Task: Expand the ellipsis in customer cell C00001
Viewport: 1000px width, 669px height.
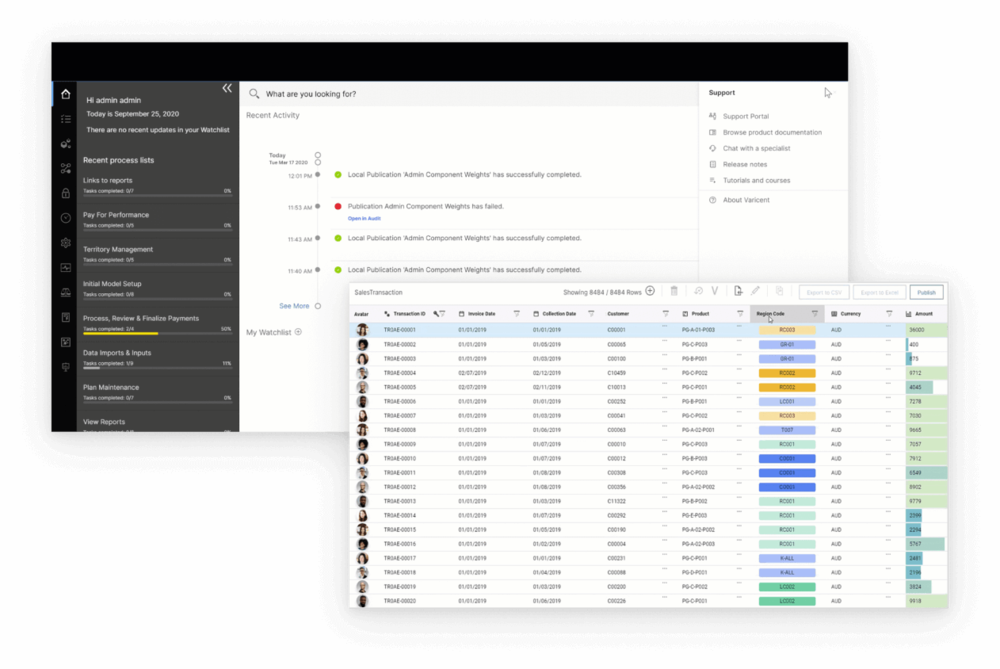Action: (665, 327)
